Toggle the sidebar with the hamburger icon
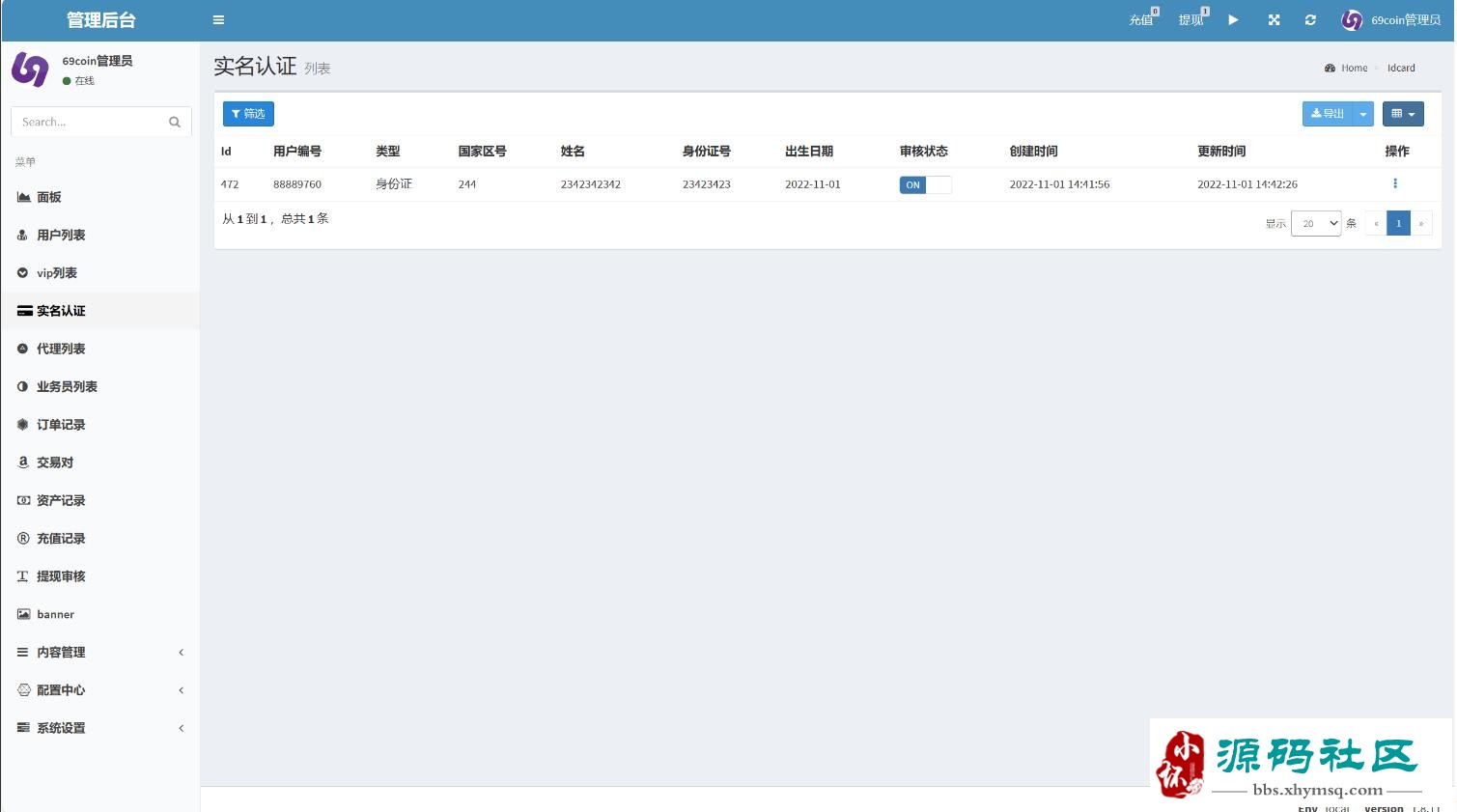Image resolution: width=1457 pixels, height=812 pixels. click(x=218, y=19)
